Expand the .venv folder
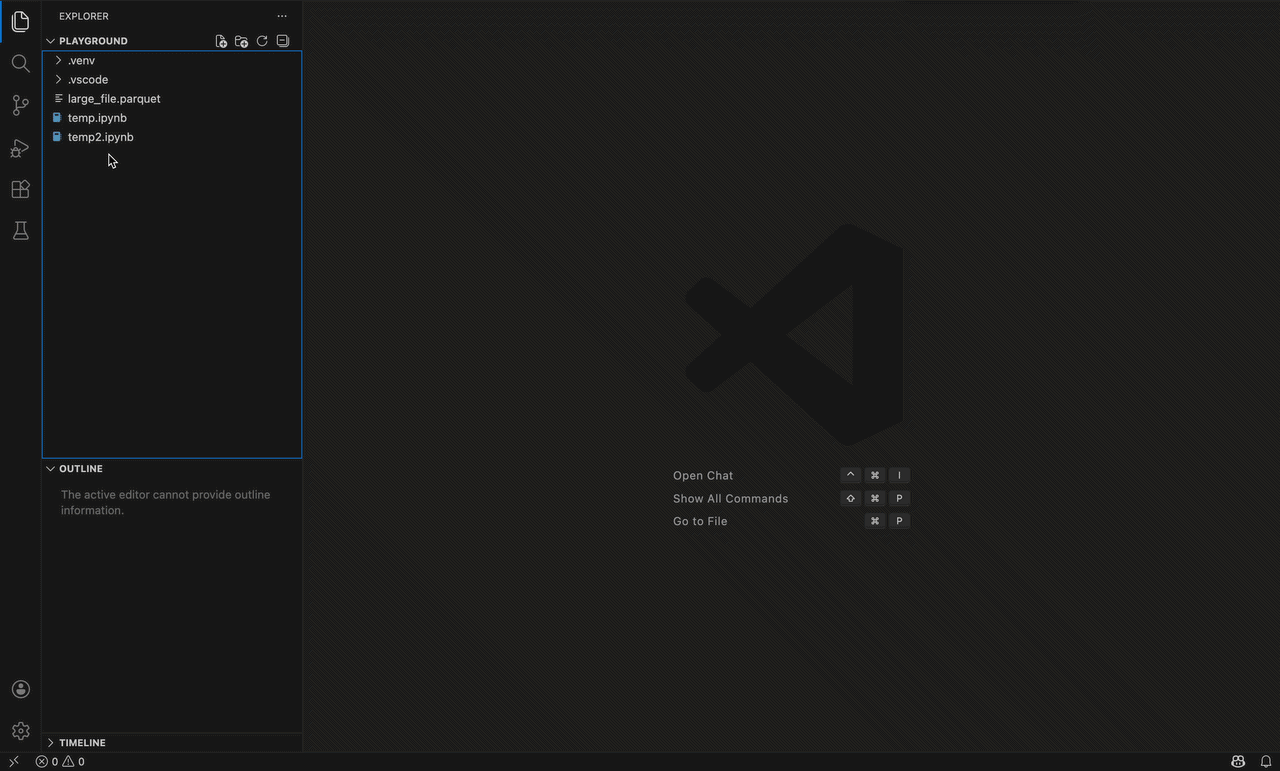The width and height of the screenshot is (1280, 771). coord(81,60)
